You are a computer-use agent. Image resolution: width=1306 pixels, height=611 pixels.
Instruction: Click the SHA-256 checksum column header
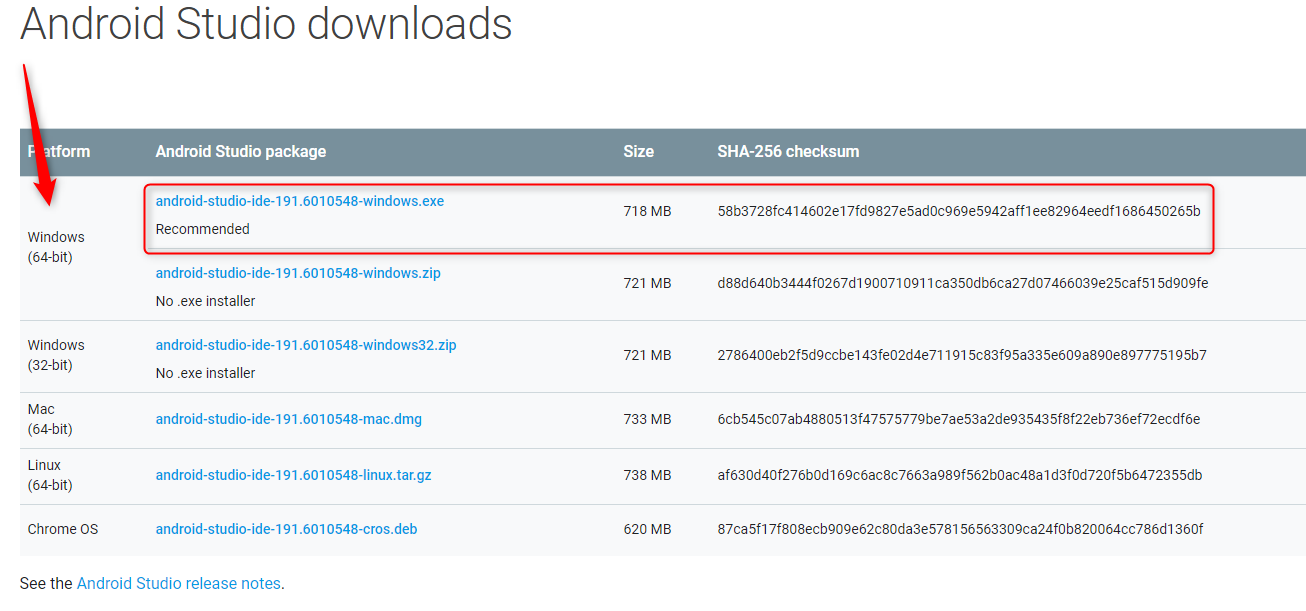[x=788, y=152]
